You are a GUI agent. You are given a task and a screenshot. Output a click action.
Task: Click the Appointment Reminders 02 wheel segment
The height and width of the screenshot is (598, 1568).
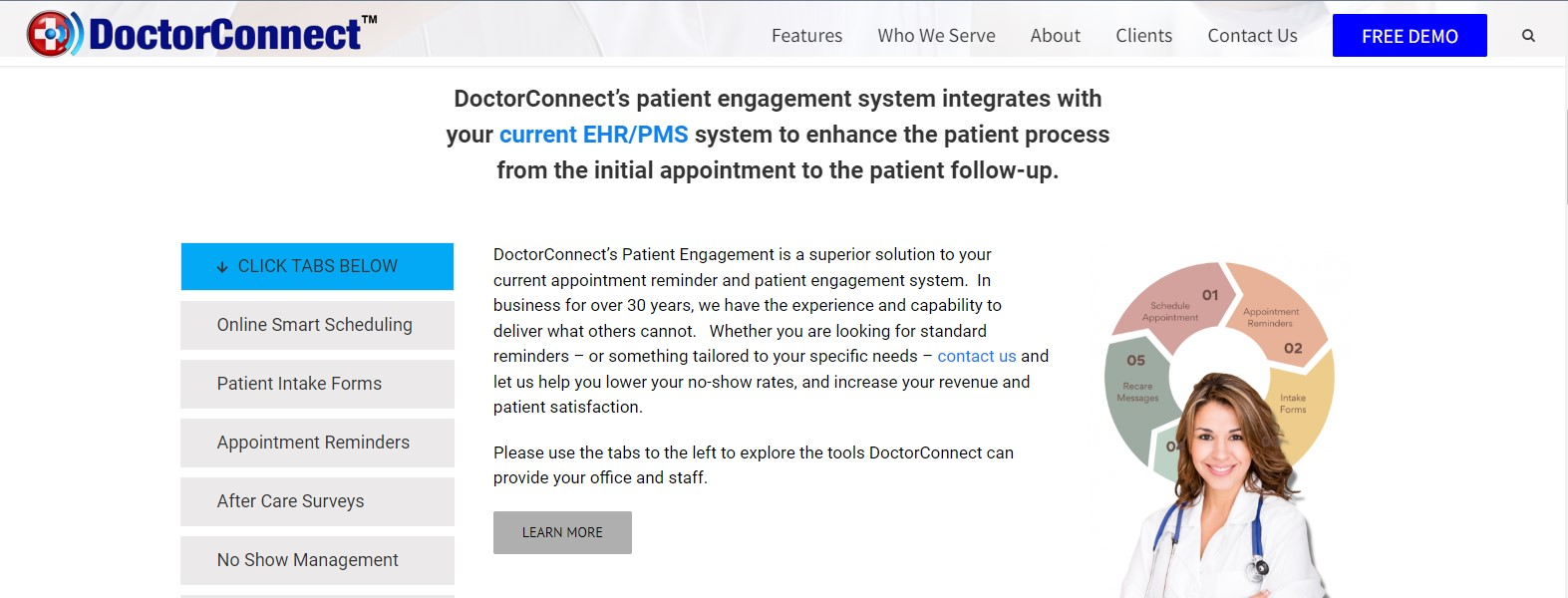click(1279, 319)
